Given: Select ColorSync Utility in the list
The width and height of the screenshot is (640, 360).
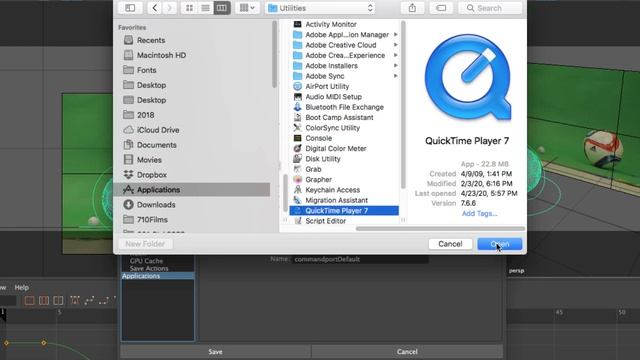Looking at the screenshot, I should (332, 128).
